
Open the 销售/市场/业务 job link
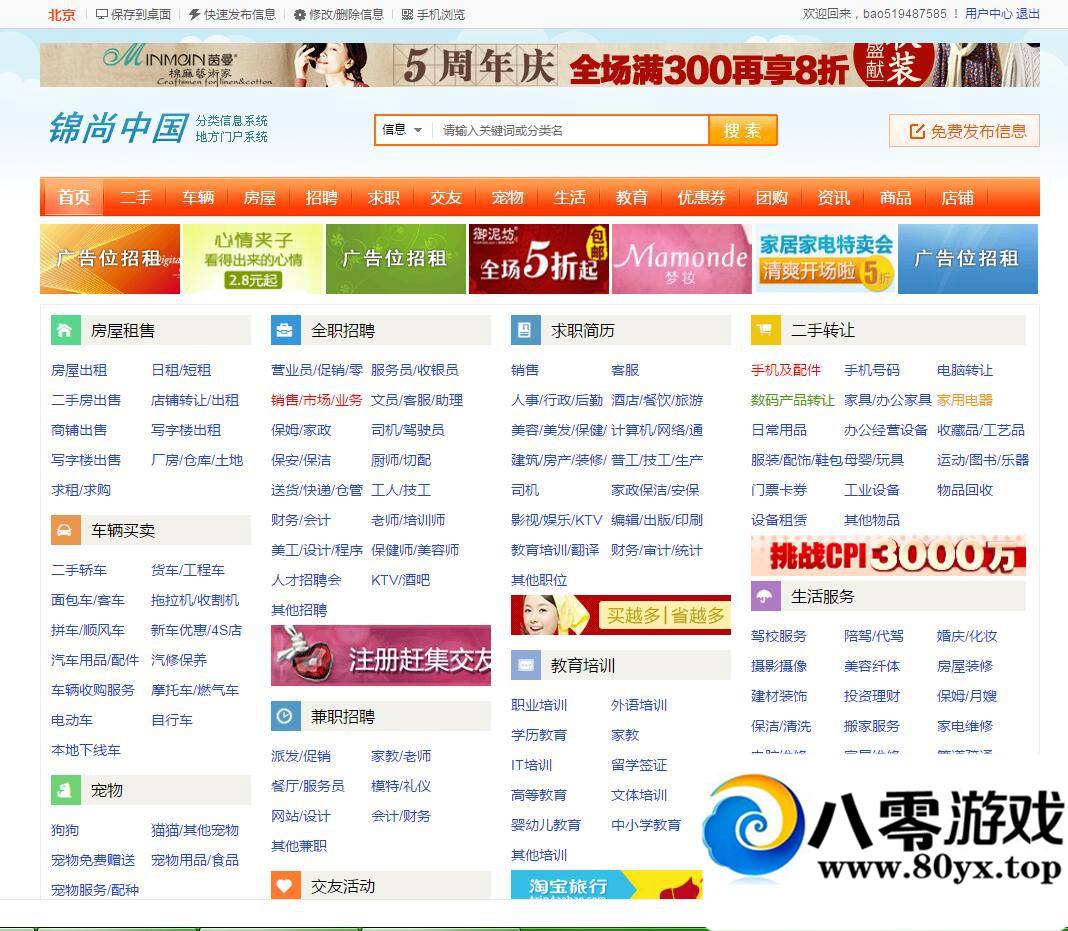click(x=317, y=400)
